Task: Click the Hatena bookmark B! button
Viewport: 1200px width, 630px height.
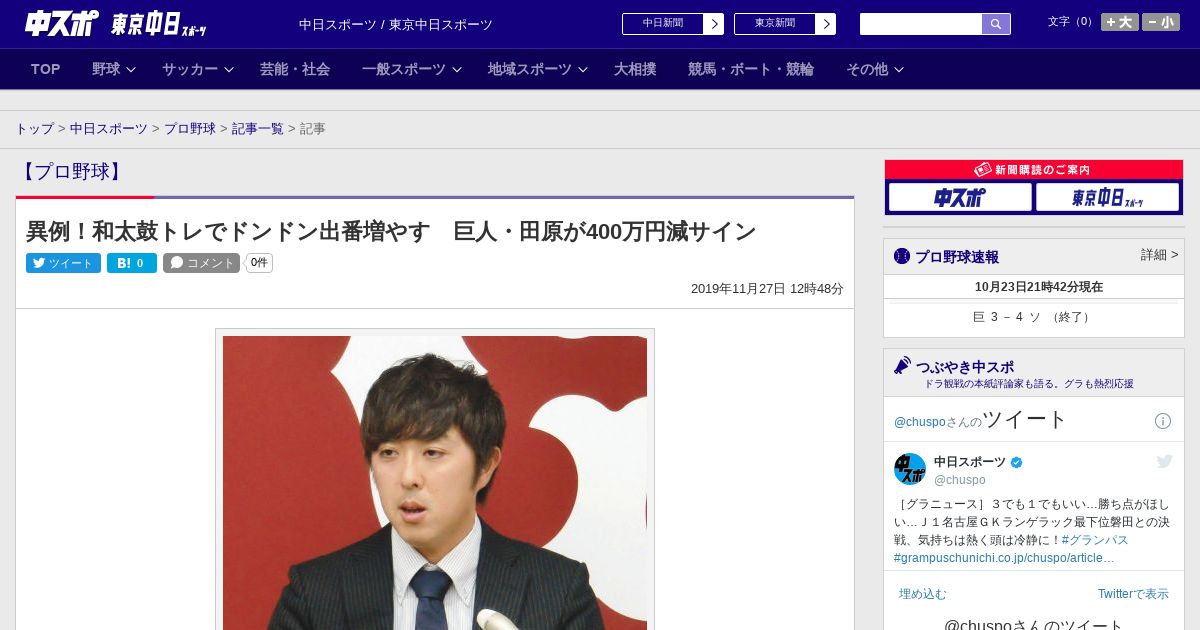Action: coord(132,263)
